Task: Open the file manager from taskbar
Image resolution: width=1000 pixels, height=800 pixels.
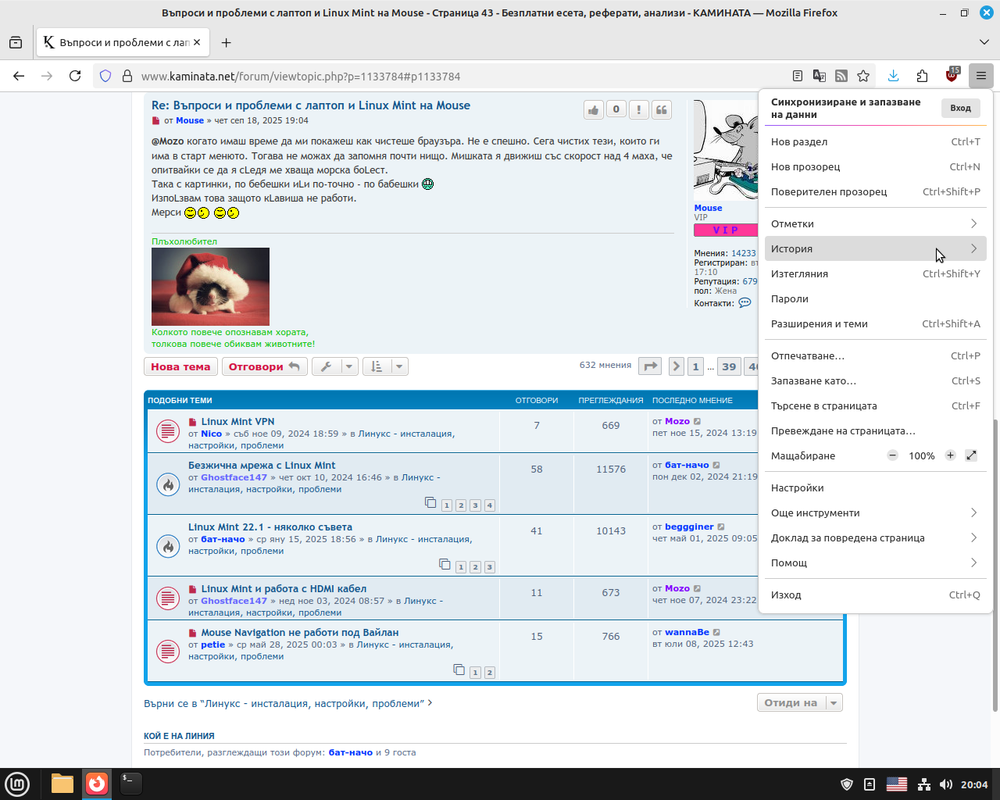Action: pyautogui.click(x=62, y=784)
